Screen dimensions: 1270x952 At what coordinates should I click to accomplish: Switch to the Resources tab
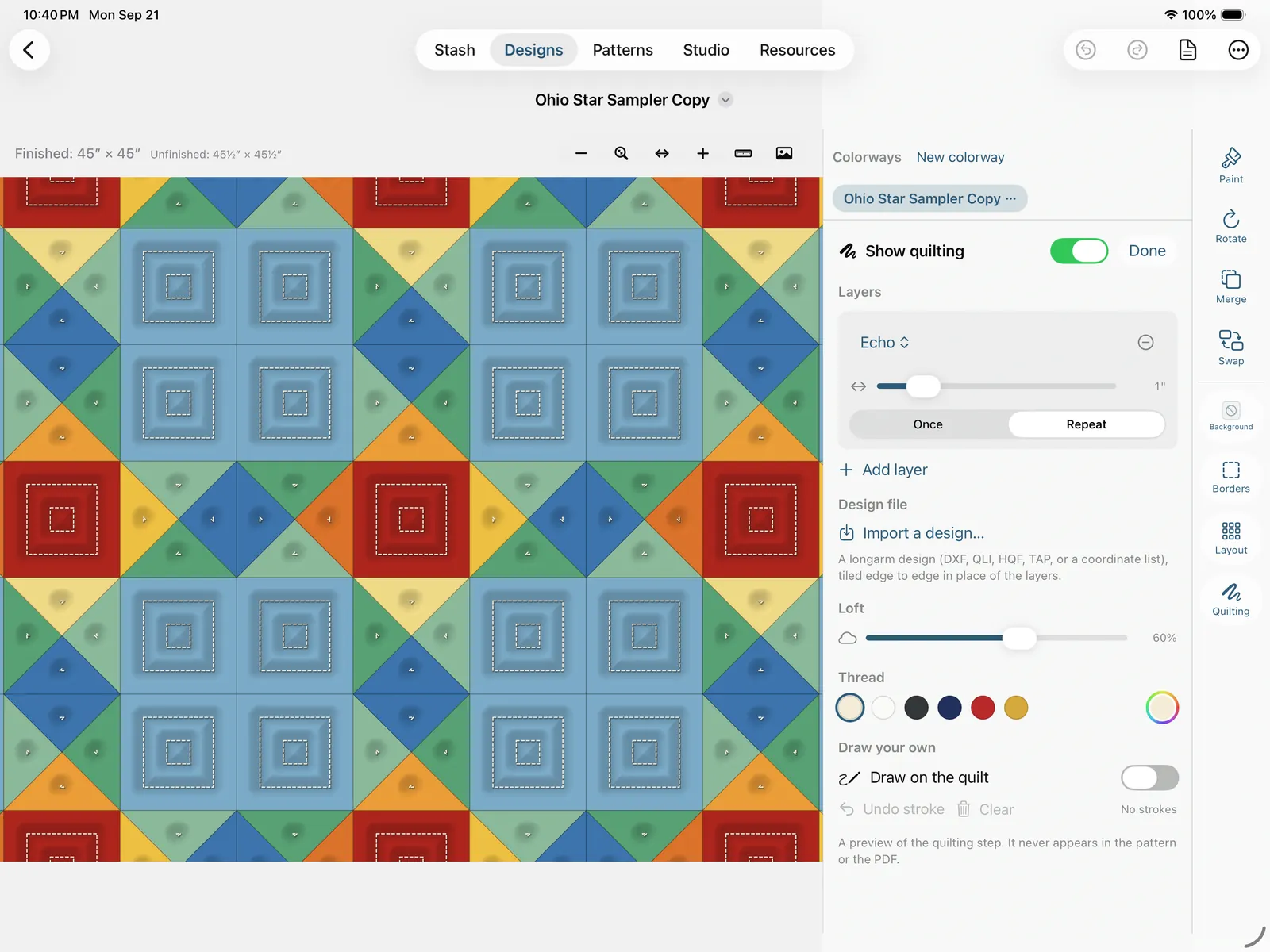point(798,50)
